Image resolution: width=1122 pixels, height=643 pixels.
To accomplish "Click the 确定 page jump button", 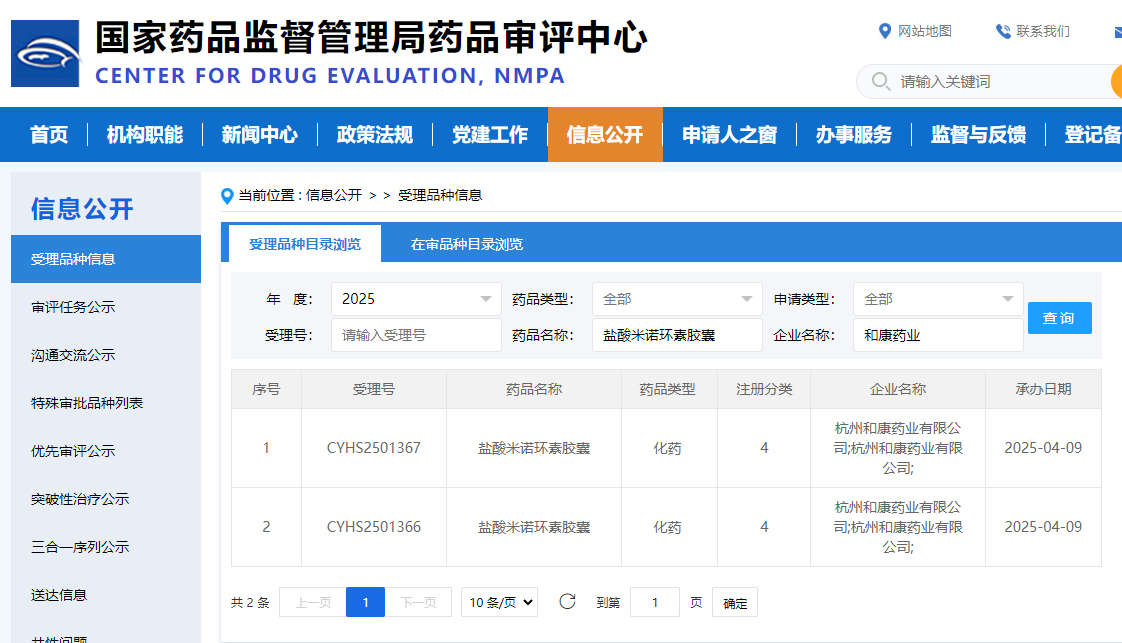I will (735, 603).
